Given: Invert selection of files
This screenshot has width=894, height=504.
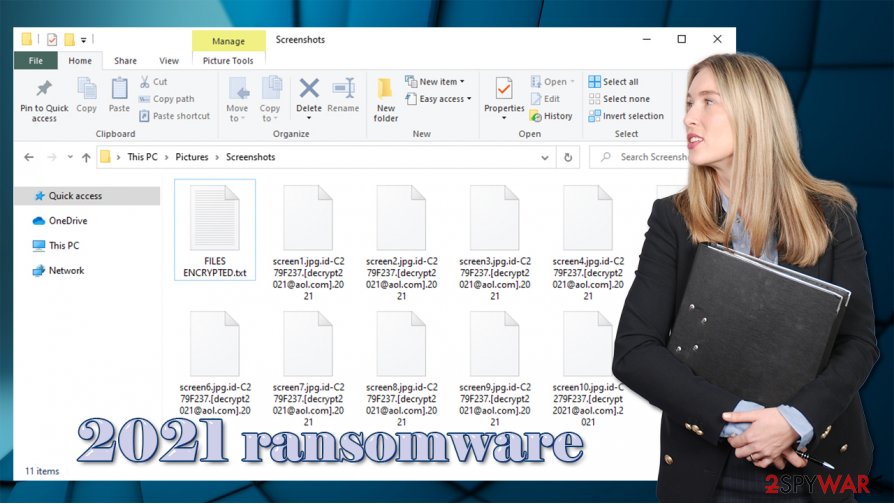Looking at the screenshot, I should point(626,116).
